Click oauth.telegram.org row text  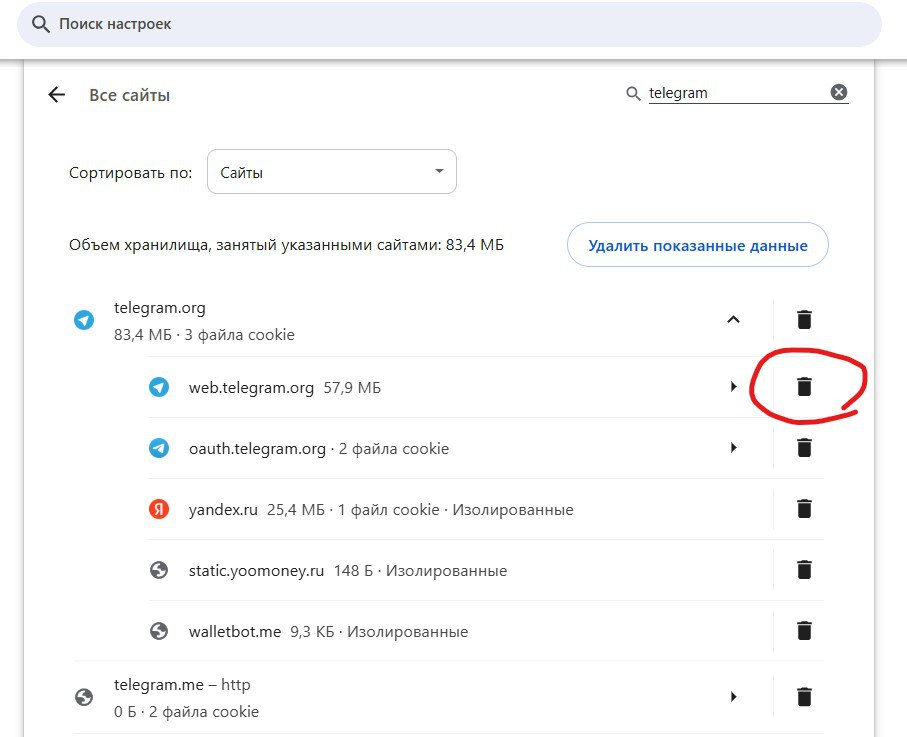[x=319, y=449]
